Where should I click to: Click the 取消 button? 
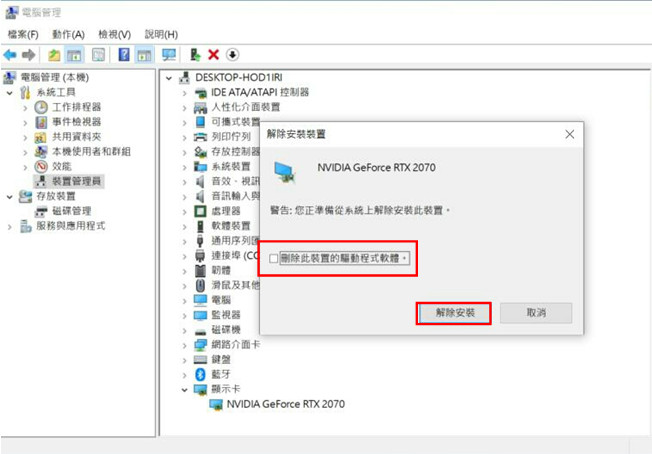(x=535, y=313)
